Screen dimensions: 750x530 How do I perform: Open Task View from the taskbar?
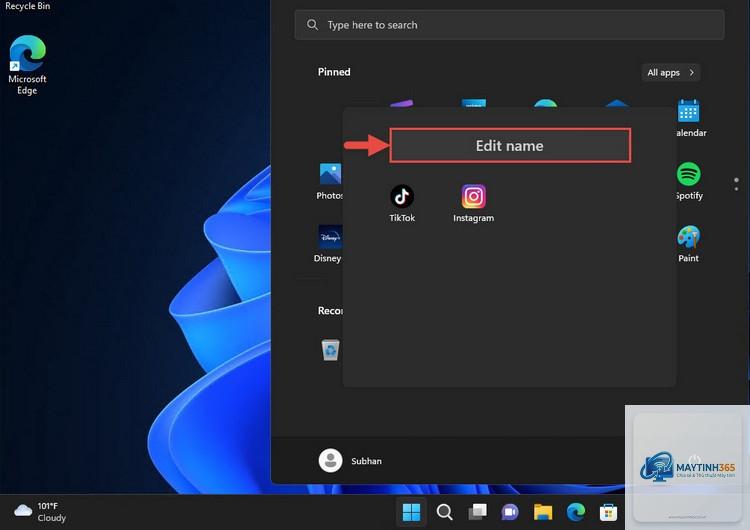point(477,512)
